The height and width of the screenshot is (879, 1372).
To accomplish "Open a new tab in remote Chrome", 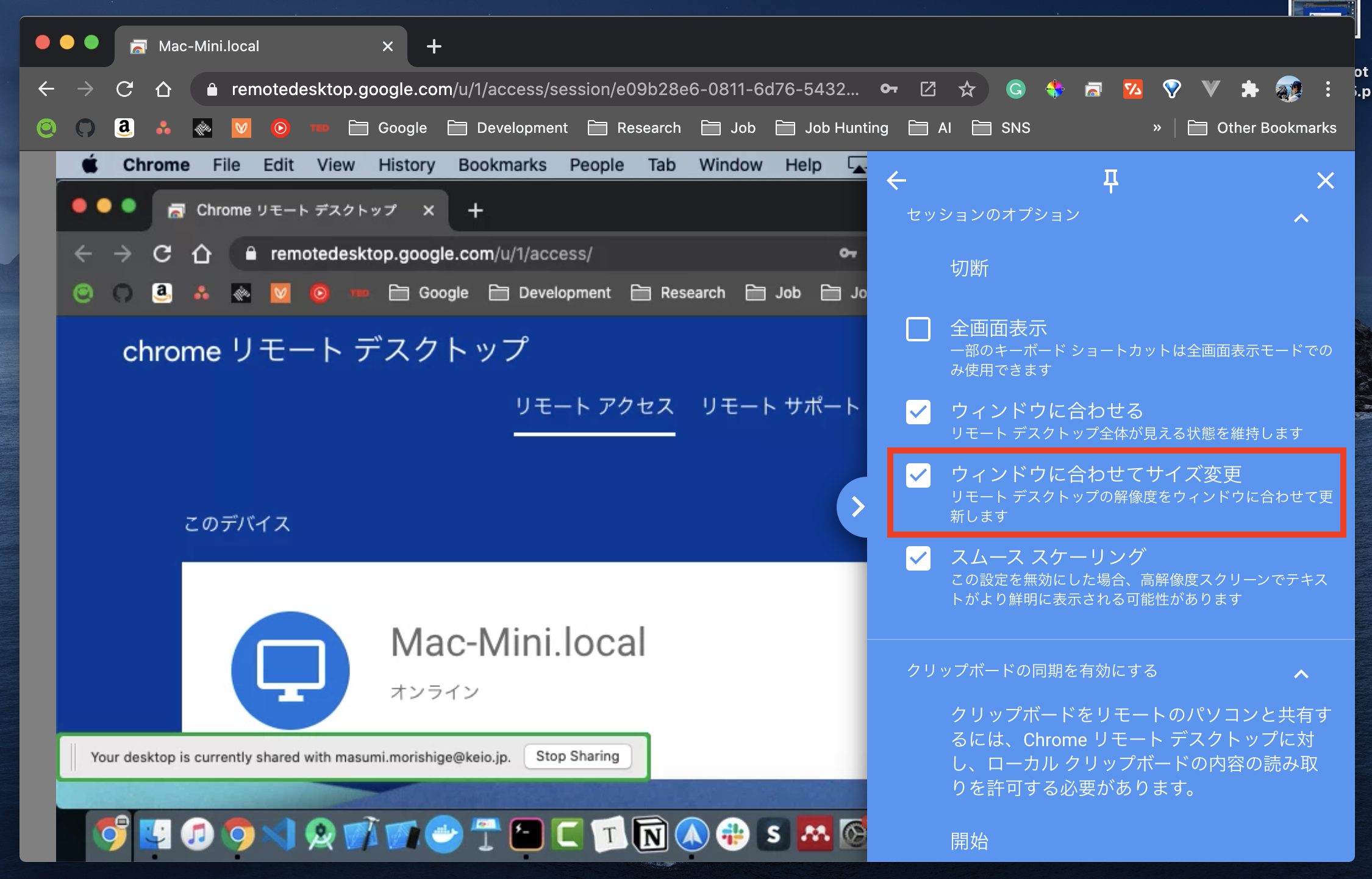I will click(x=475, y=211).
